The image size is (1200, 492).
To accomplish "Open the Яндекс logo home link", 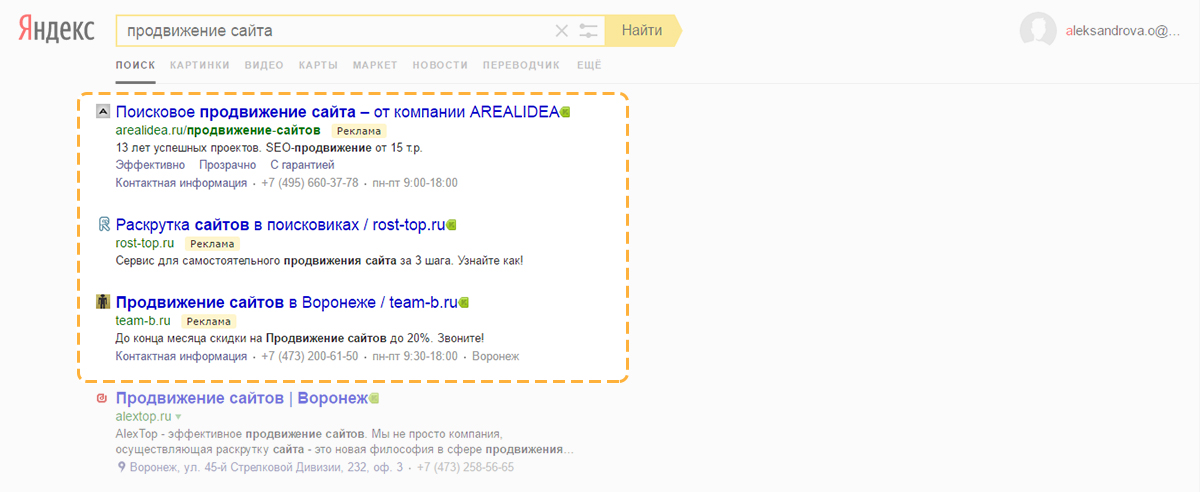I will [x=57, y=30].
